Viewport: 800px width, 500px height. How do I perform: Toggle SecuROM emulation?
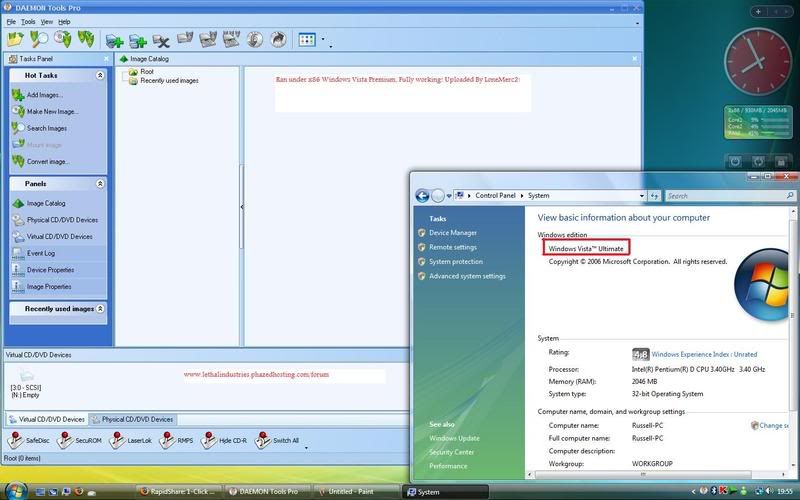(x=79, y=440)
